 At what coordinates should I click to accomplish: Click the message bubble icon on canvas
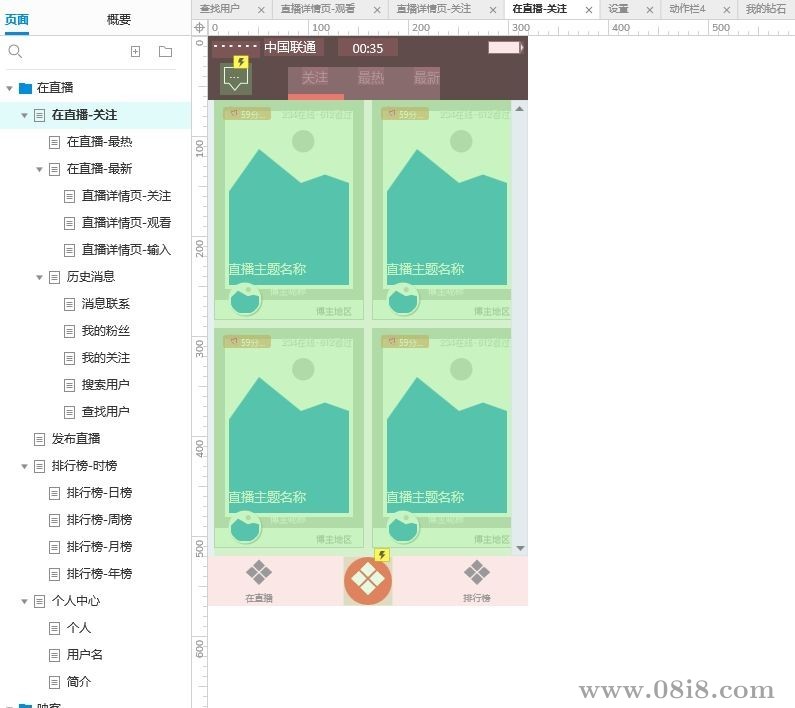[x=236, y=78]
